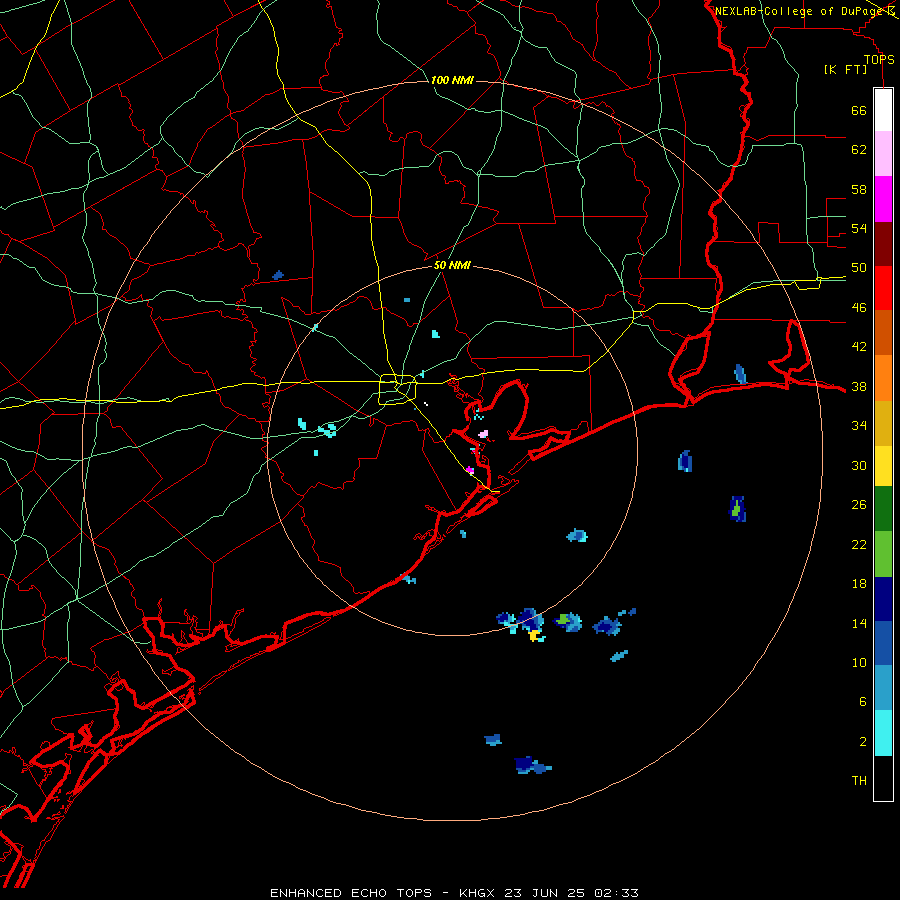The height and width of the screenshot is (900, 900).
Task: Click the '[K FT]' units label
Action: (845, 70)
